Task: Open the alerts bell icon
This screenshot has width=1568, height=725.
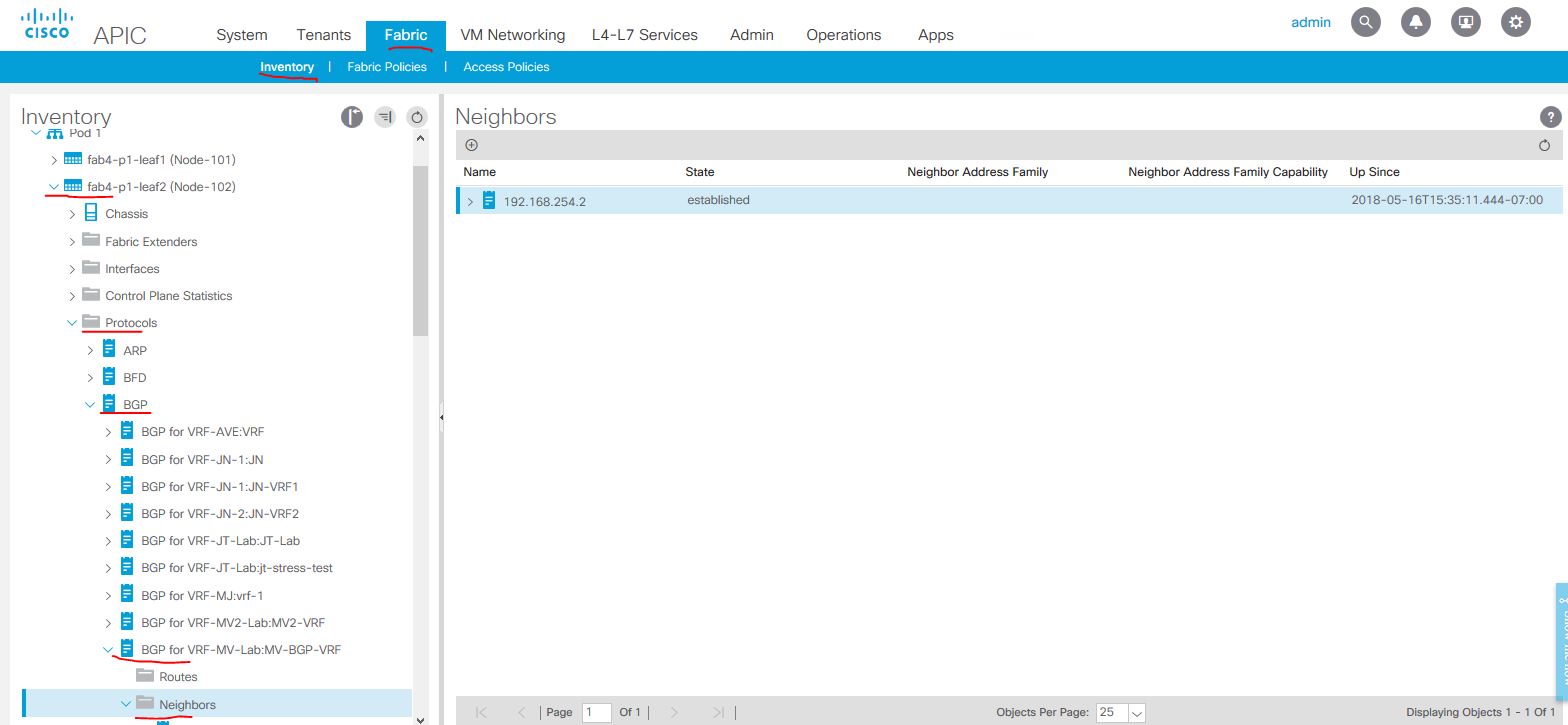Action: [x=1416, y=22]
